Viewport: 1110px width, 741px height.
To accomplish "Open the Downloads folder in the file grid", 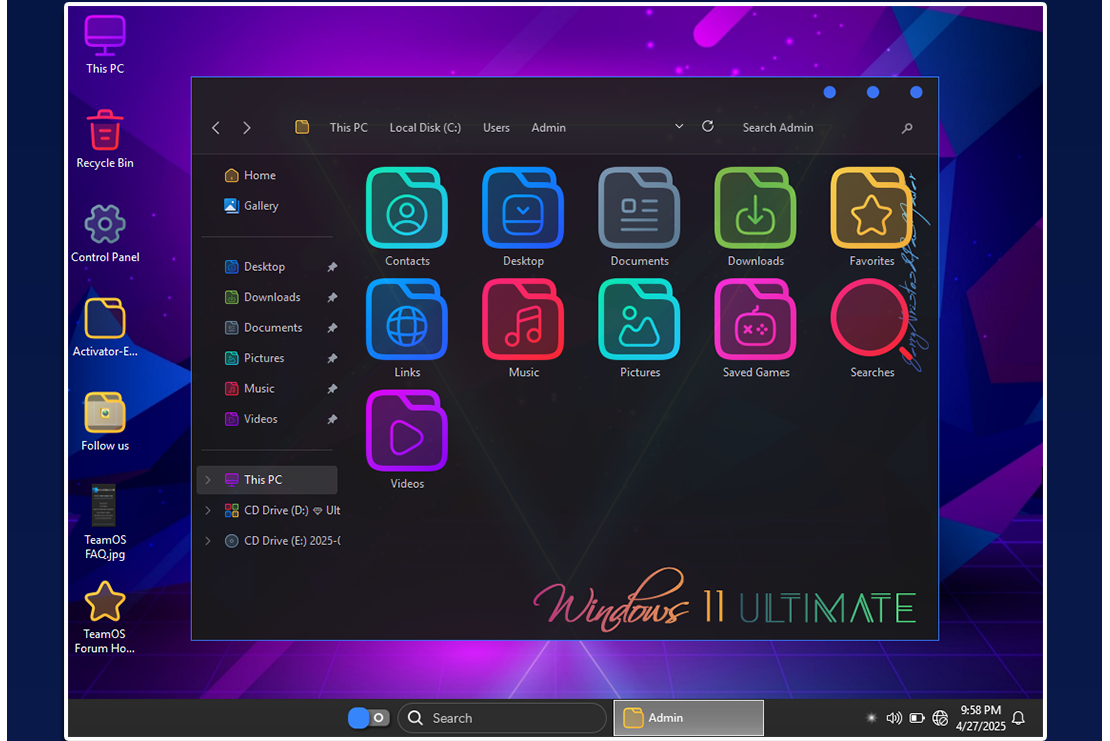I will [755, 208].
